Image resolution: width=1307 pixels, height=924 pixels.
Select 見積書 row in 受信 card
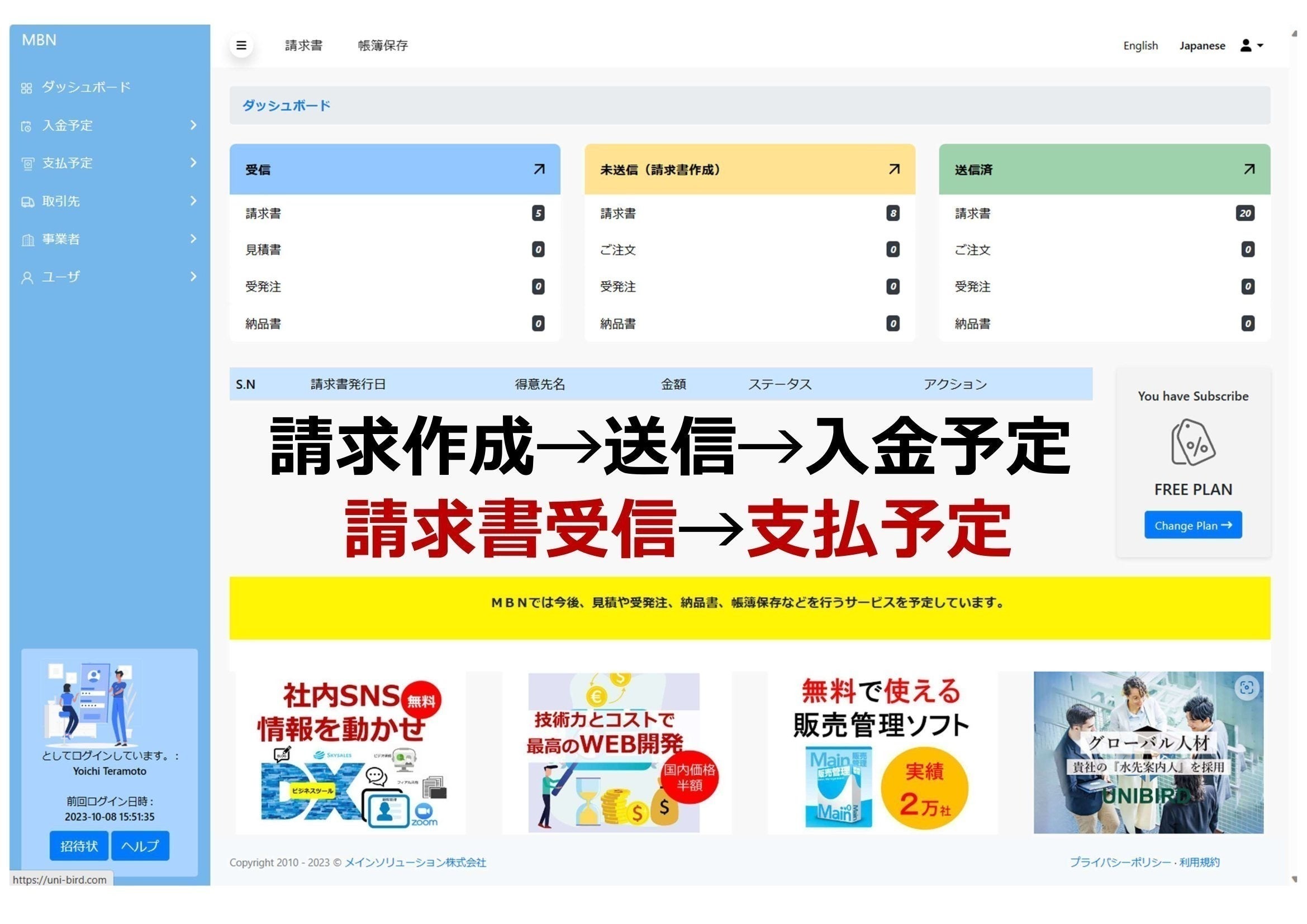coord(395,250)
